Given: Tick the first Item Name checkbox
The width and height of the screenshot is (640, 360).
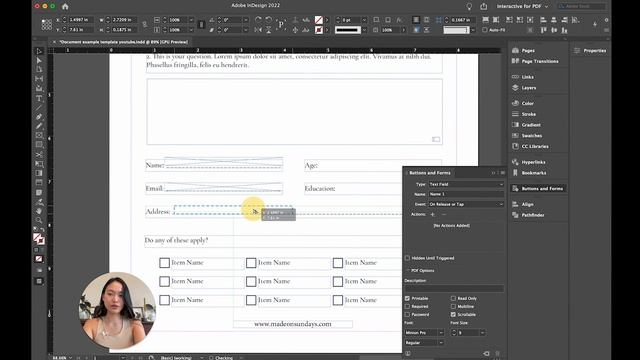Looking at the screenshot, I should coord(164,263).
